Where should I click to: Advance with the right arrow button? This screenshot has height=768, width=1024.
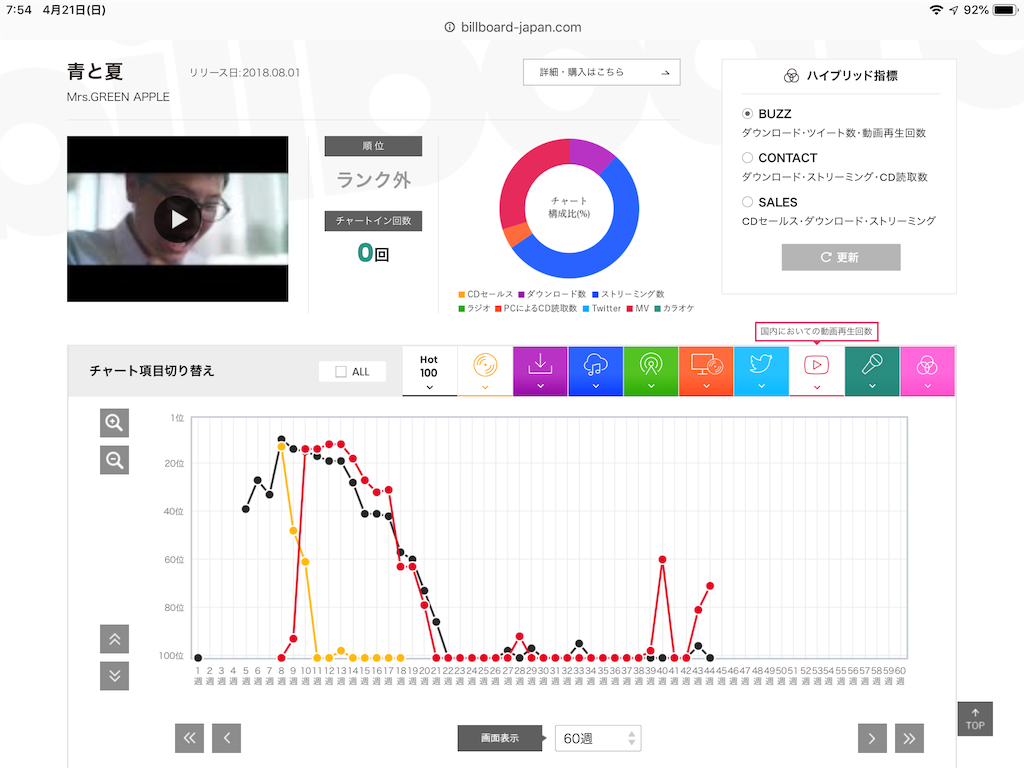point(872,738)
